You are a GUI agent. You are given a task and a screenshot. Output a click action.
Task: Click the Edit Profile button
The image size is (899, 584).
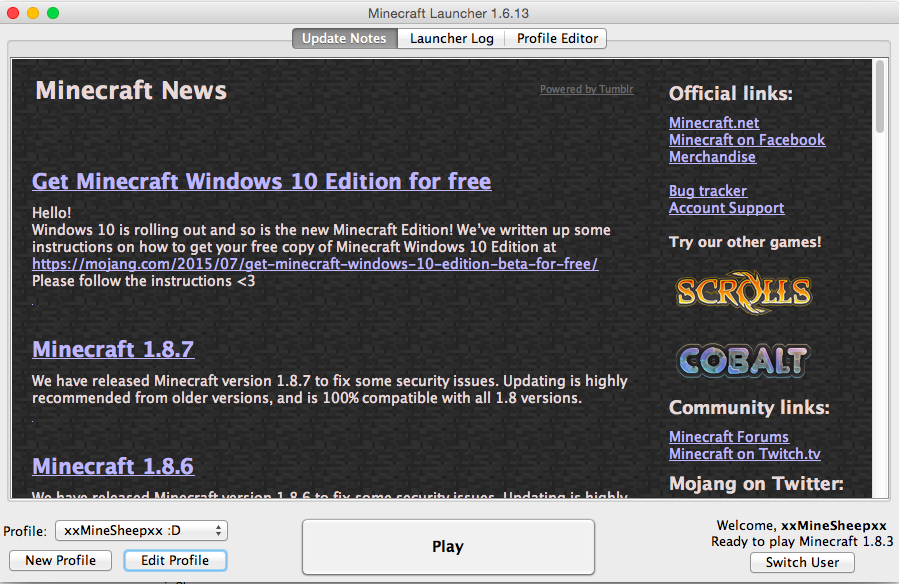[x=175, y=560]
